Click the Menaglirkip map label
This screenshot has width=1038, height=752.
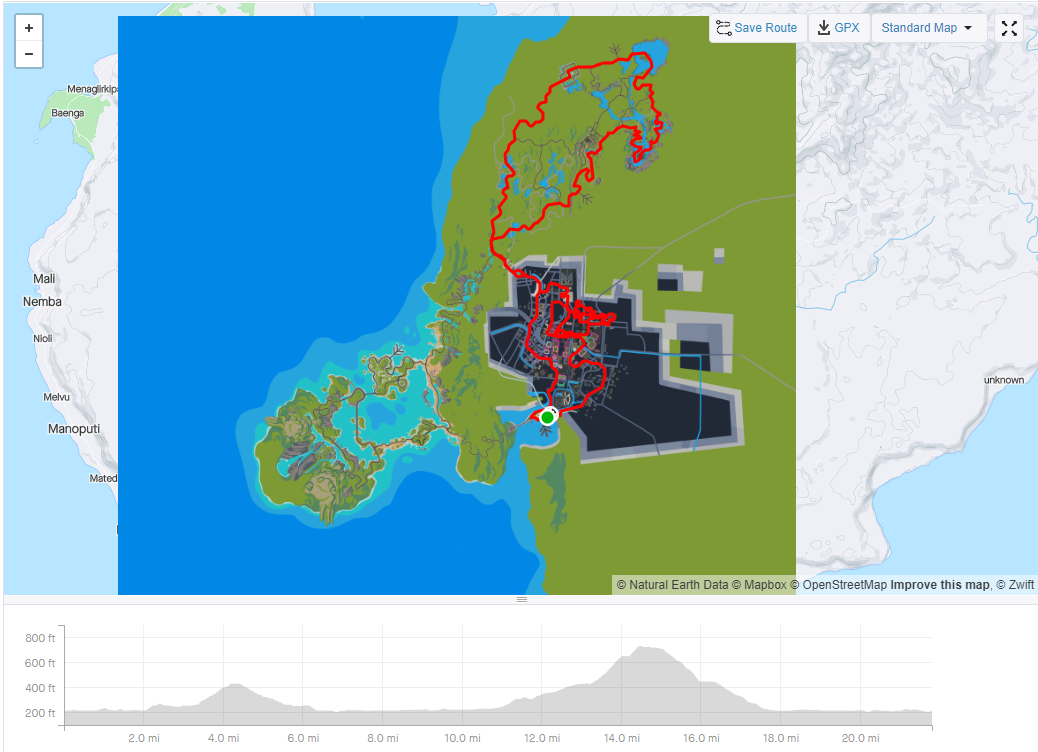point(92,89)
